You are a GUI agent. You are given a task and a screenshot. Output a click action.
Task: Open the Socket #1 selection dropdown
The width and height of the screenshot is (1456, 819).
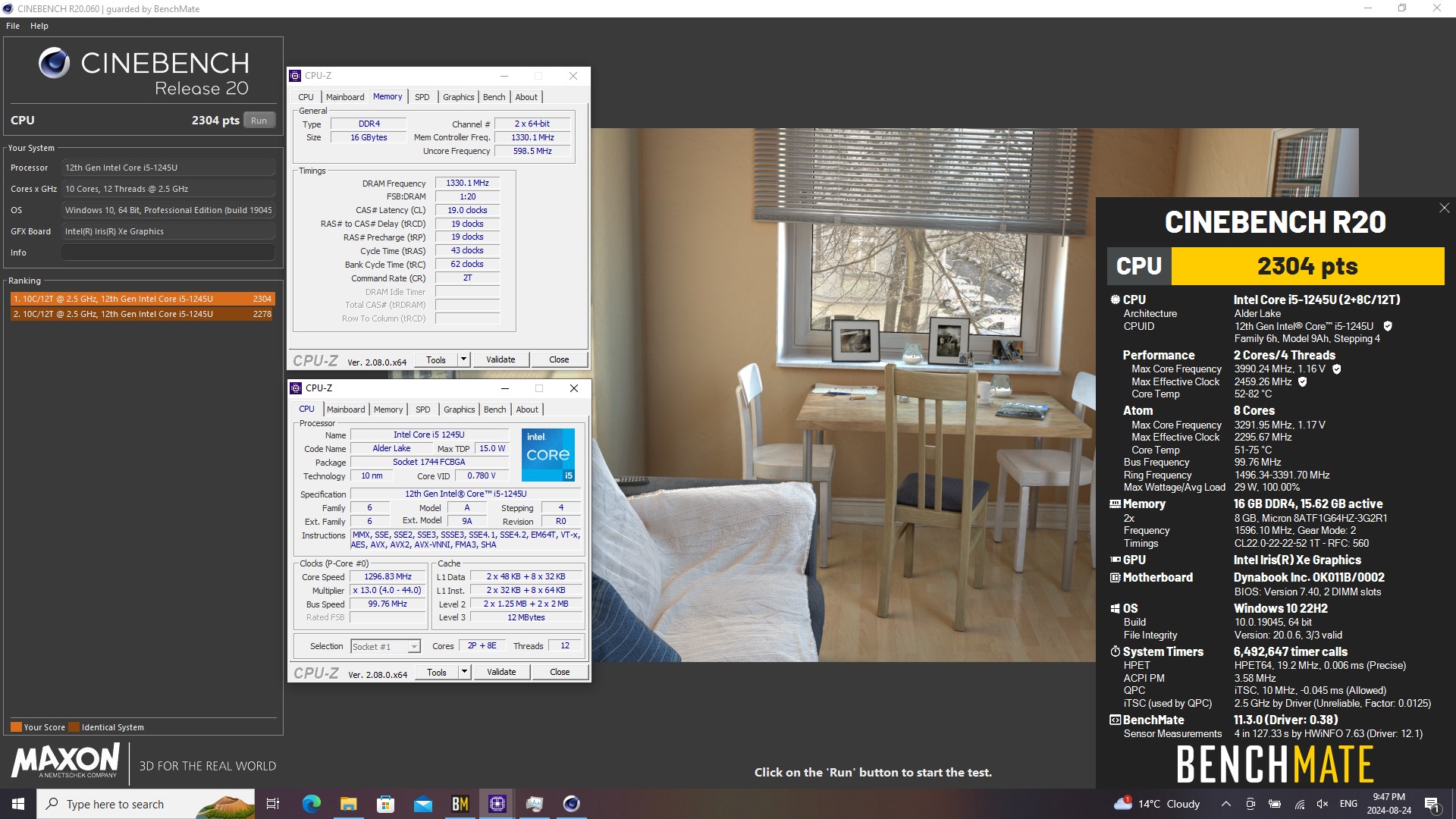[x=385, y=647]
